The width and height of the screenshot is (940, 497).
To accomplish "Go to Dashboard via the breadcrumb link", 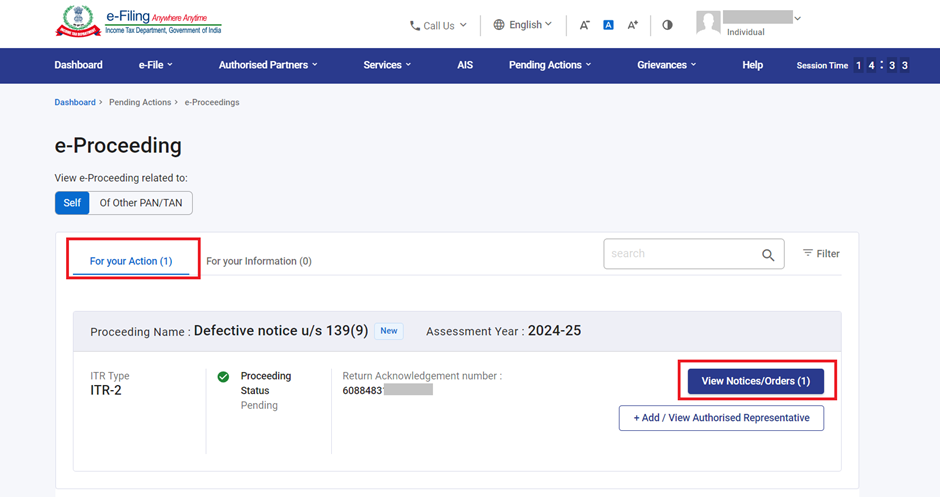I will [x=75, y=103].
